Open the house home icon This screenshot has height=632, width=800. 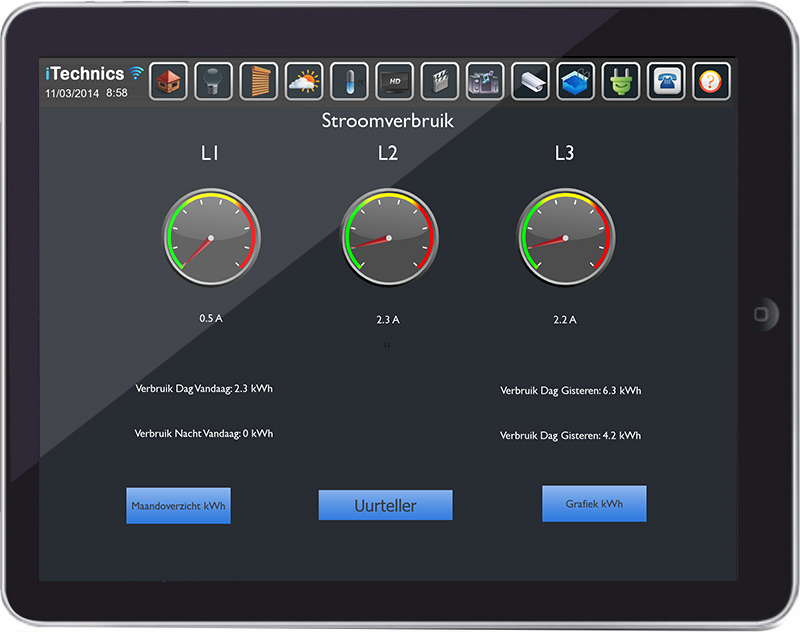click(168, 82)
